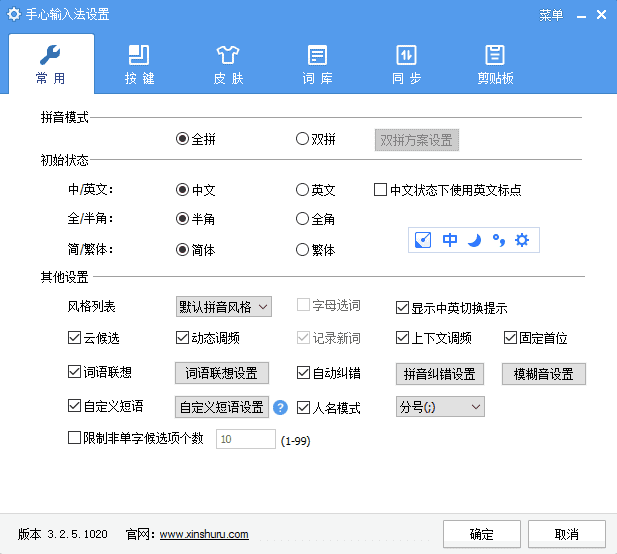
Task: Select the 双拼 radio button
Action: coord(303,140)
